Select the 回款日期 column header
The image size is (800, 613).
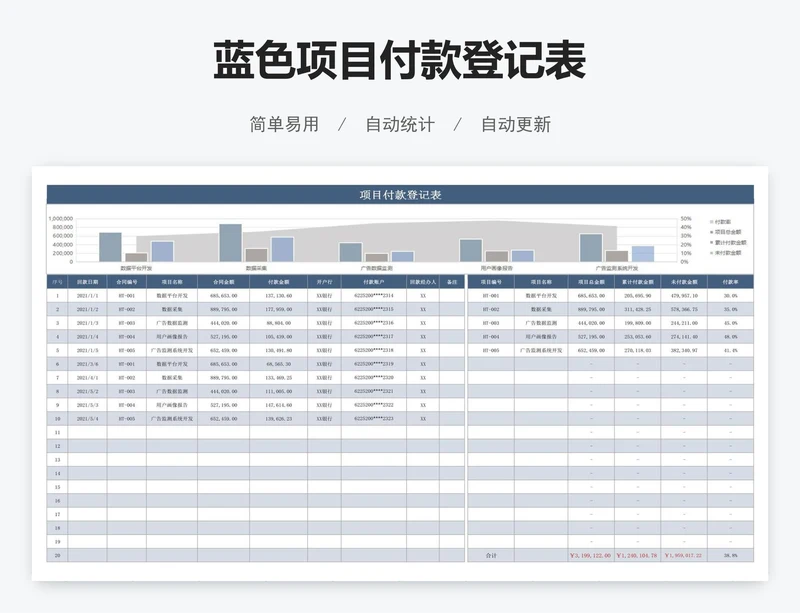click(87, 282)
